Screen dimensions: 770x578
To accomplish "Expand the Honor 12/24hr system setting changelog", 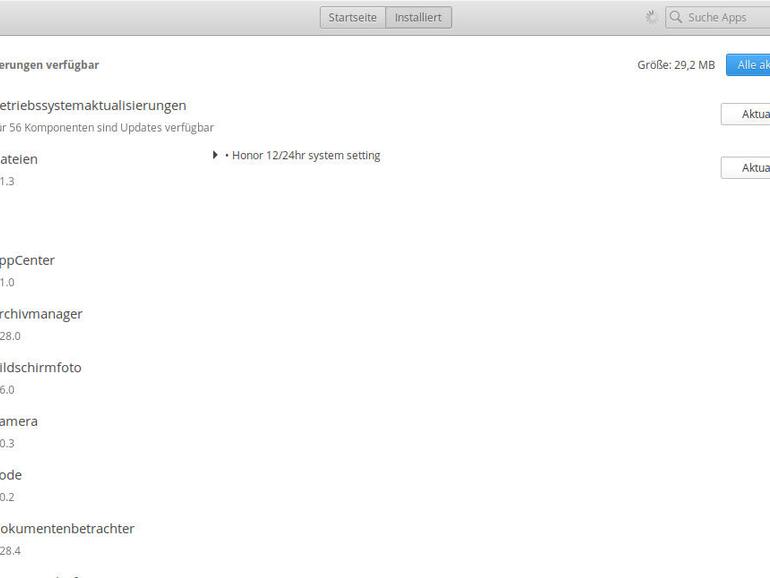I will point(215,155).
